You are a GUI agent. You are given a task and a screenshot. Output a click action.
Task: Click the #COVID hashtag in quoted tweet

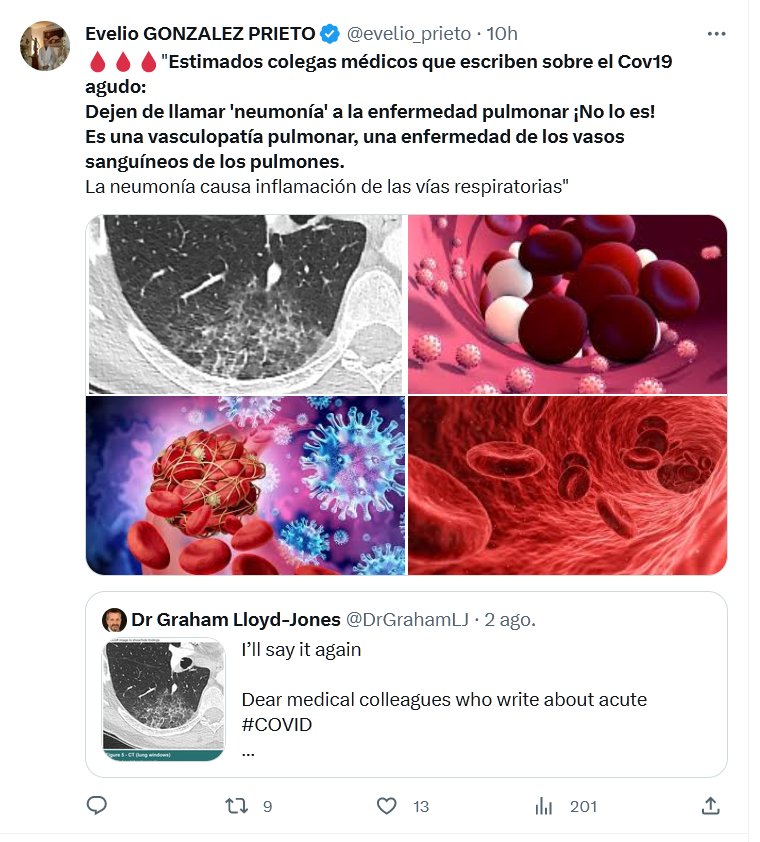tap(277, 724)
